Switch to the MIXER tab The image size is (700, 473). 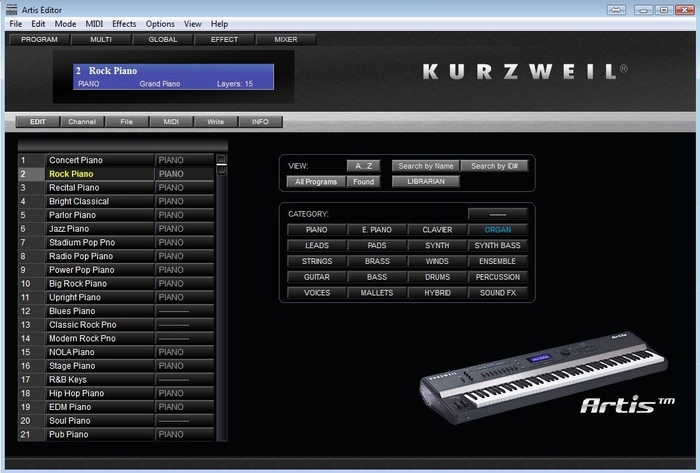tap(286, 39)
